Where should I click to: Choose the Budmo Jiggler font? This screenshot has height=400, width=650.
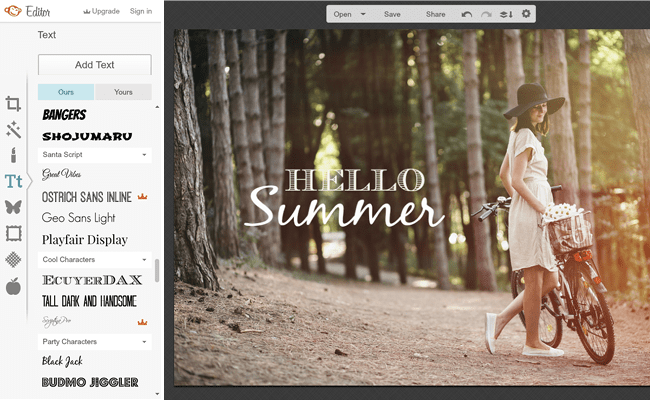coord(90,382)
